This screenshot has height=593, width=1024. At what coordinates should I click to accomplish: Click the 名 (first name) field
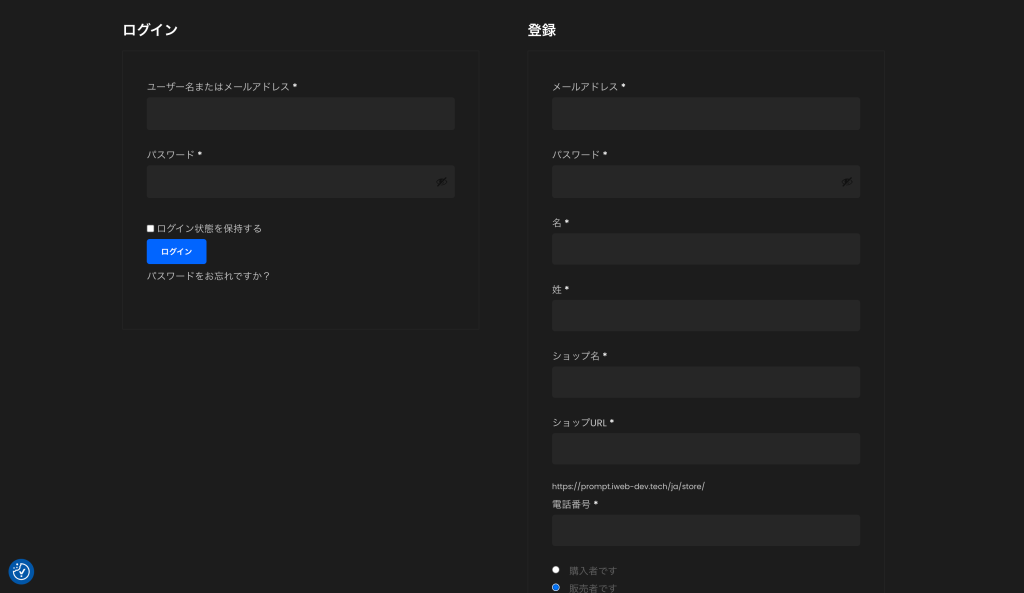(705, 249)
